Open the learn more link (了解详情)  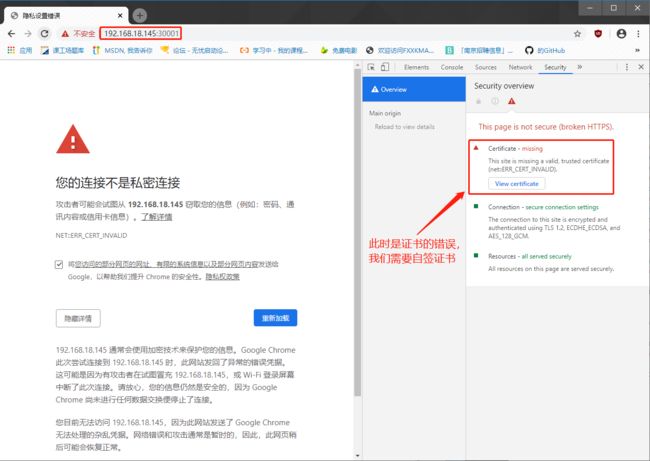[x=156, y=217]
